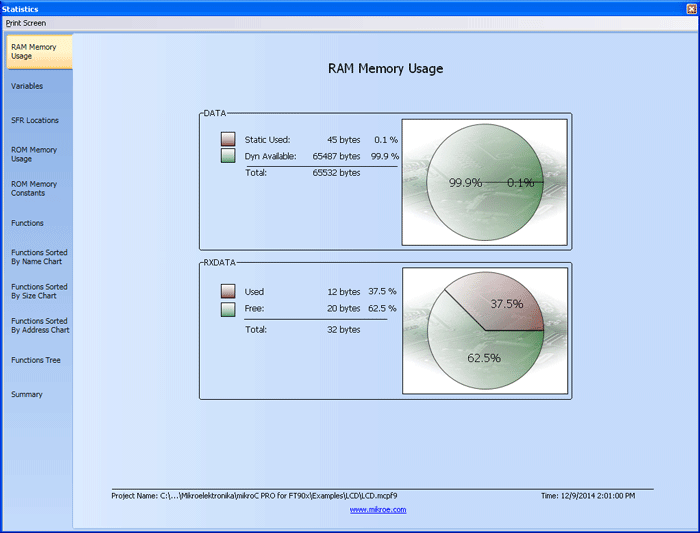Click the '12 bytes' value
The height and width of the screenshot is (533, 700).
343,292
